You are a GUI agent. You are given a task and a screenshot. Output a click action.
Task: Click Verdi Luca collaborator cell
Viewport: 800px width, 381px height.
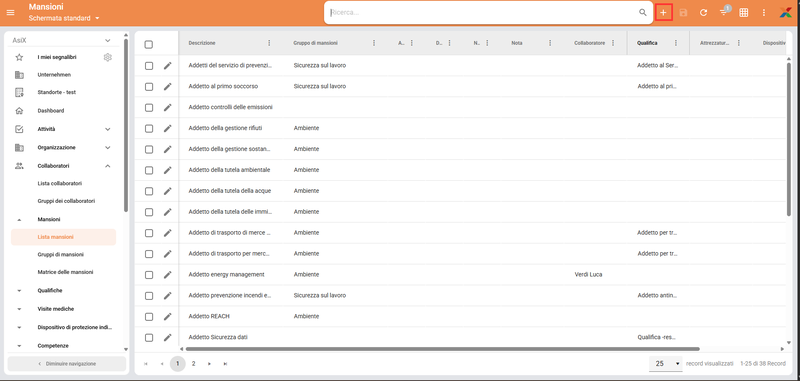(x=588, y=275)
